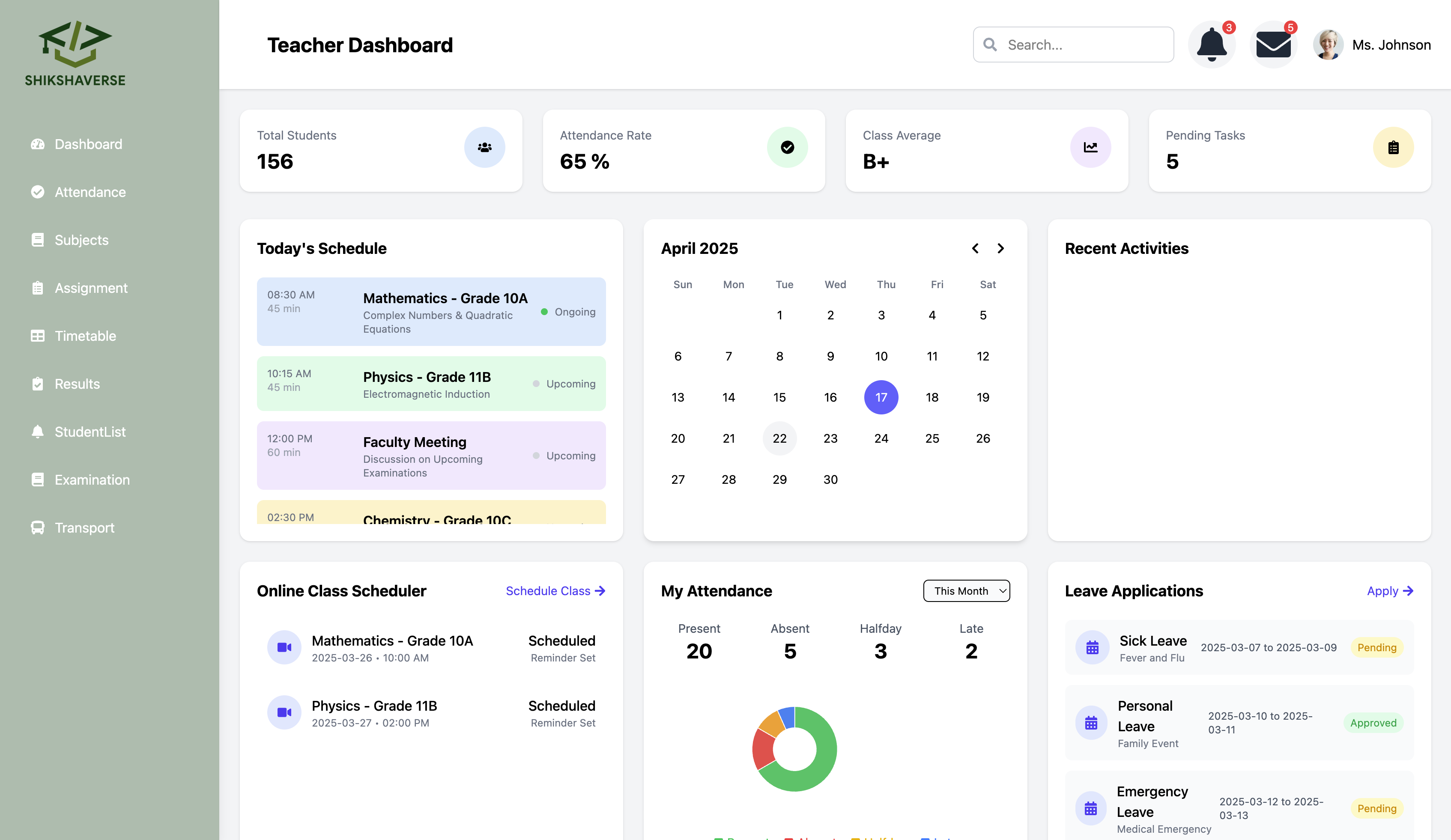Click the Mathematics online class video icon
This screenshot has height=840, width=1451.
click(x=284, y=647)
